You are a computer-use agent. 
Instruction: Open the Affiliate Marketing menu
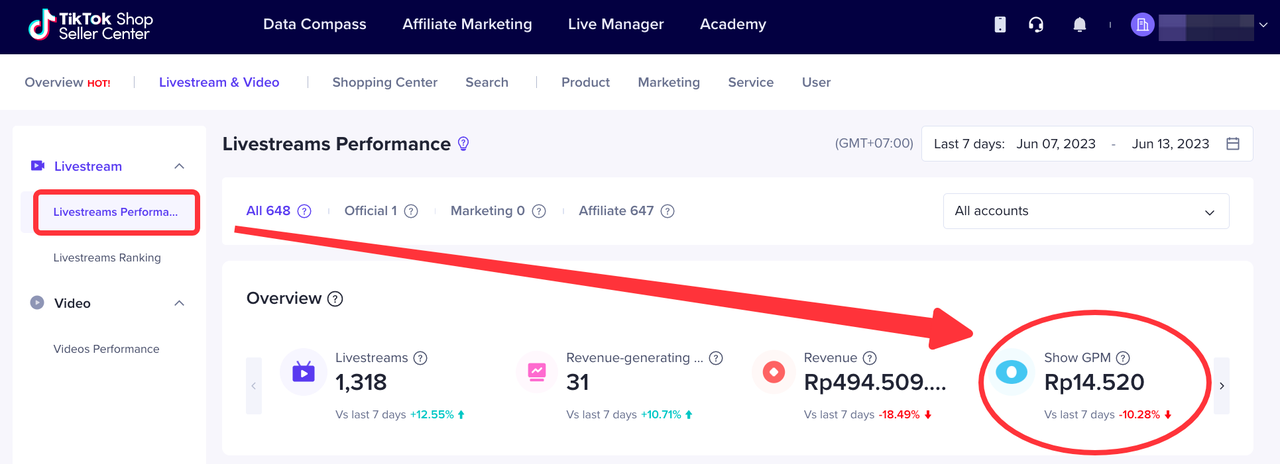467,24
